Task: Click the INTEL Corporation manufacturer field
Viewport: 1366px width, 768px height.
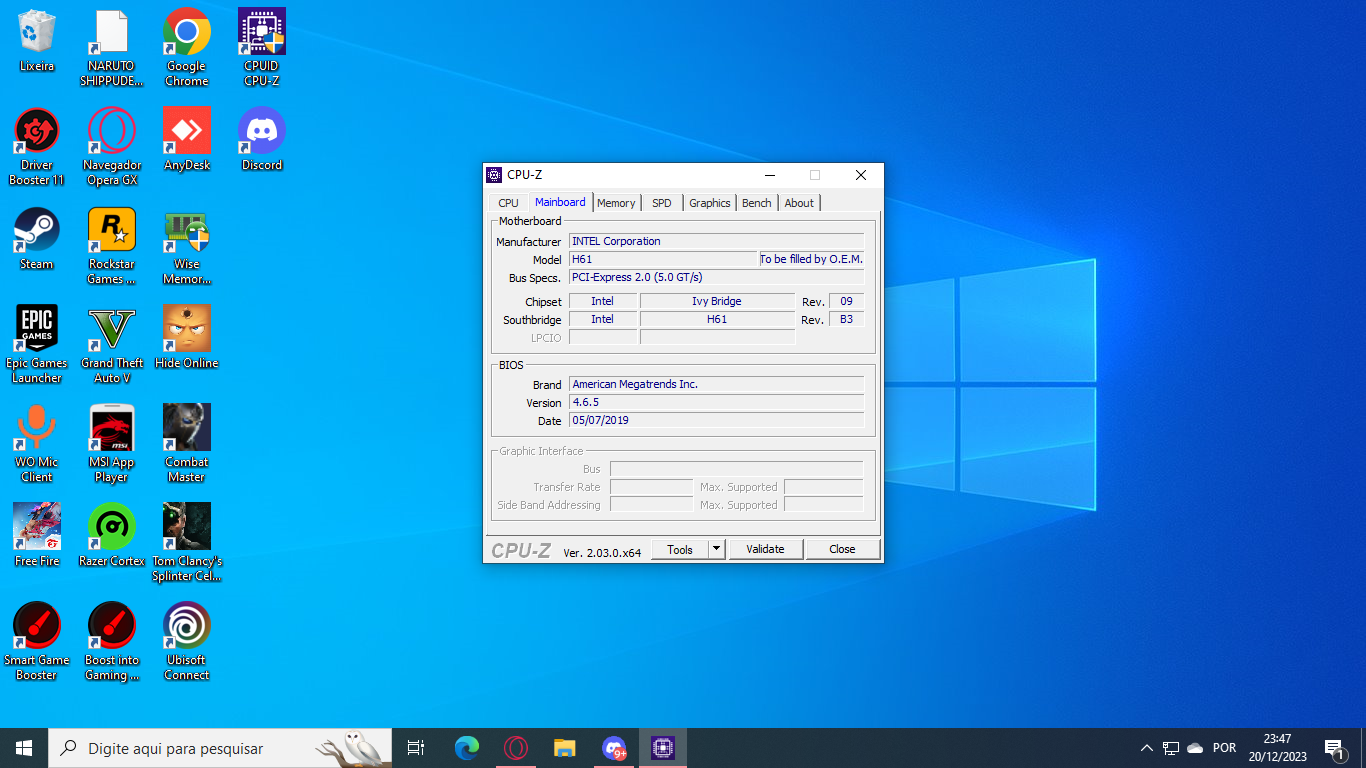Action: tap(716, 241)
